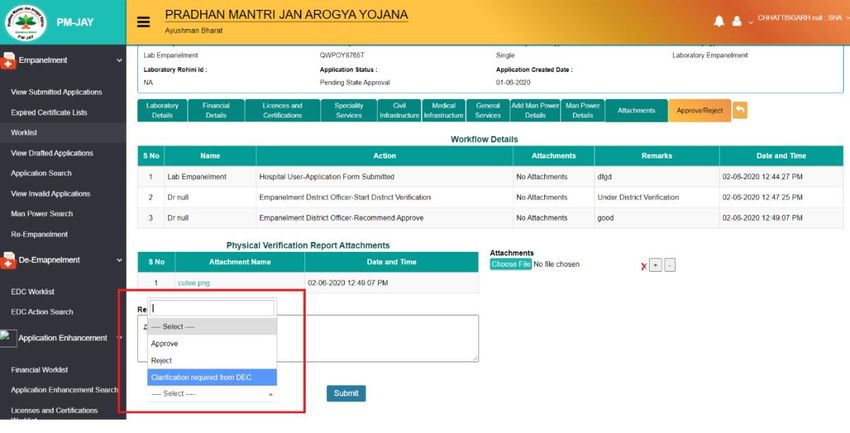Open Re-Empanelment sidebar item
The width and height of the screenshot is (850, 433).
[40, 235]
